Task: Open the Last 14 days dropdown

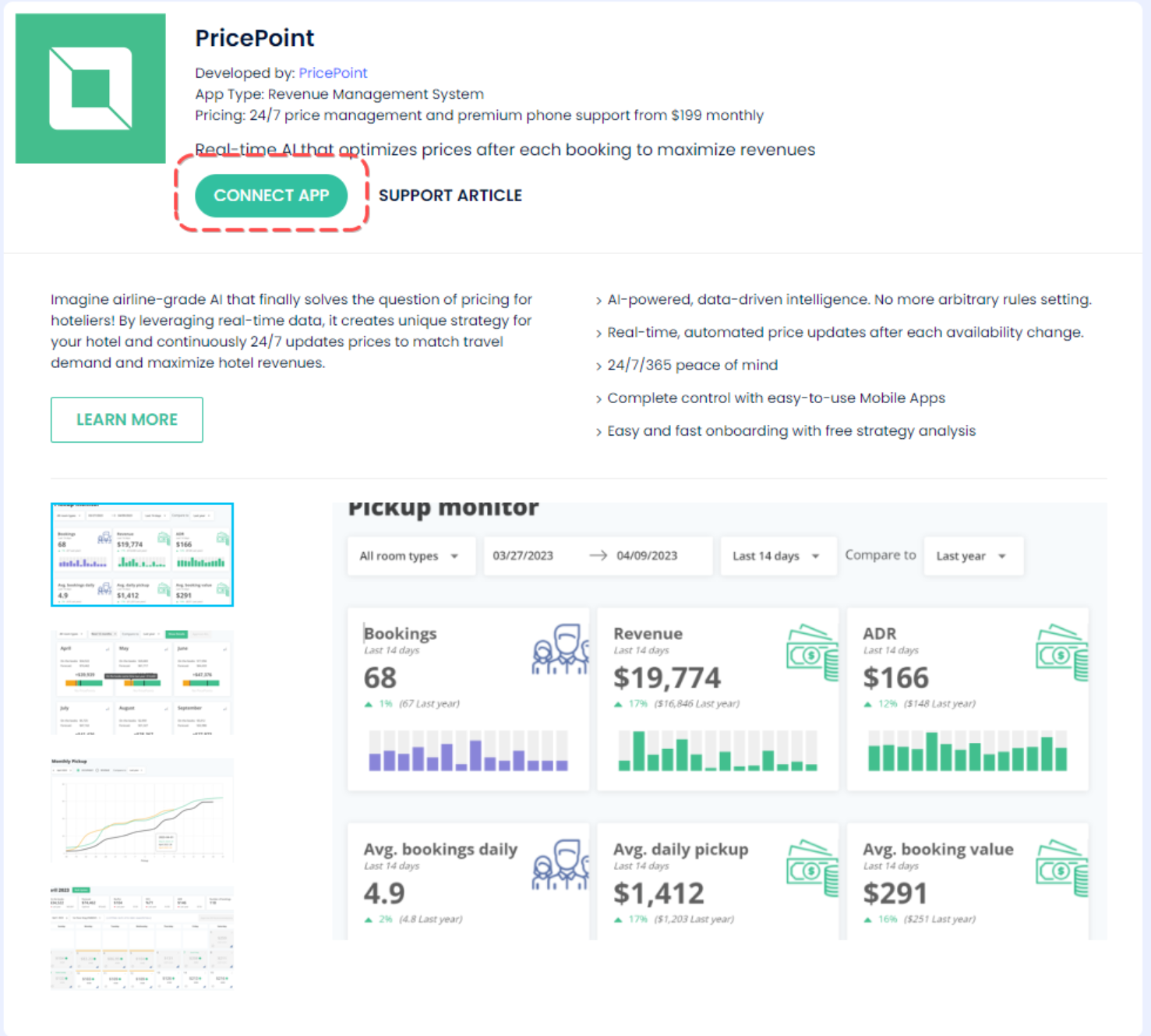Action: pyautogui.click(x=778, y=556)
